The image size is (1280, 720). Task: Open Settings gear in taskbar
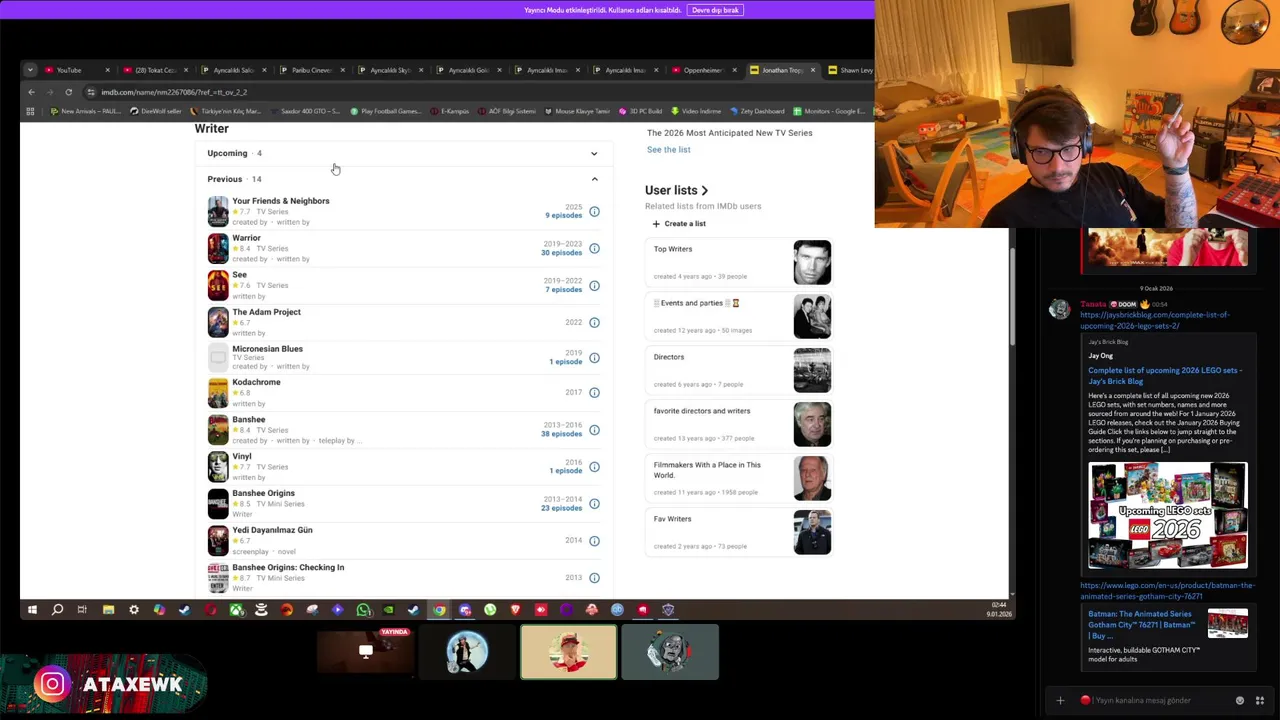pyautogui.click(x=134, y=610)
